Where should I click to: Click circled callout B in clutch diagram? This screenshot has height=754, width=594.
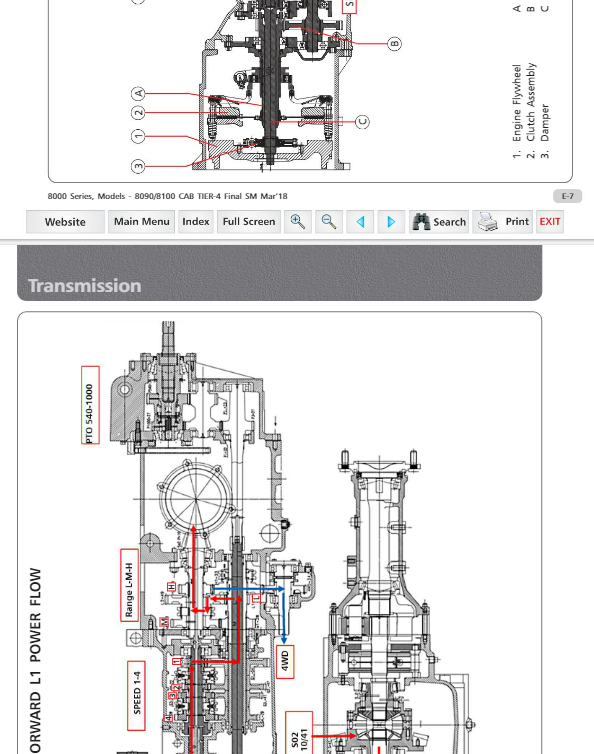(x=394, y=43)
